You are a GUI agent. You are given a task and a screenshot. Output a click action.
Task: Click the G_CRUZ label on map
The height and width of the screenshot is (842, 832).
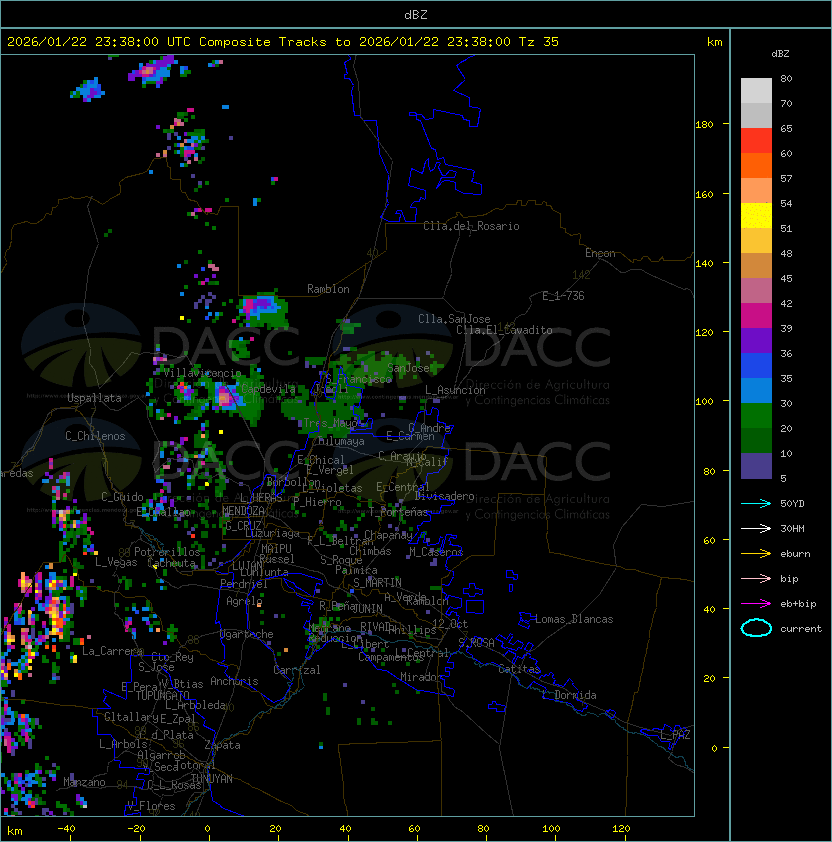pyautogui.click(x=243, y=526)
